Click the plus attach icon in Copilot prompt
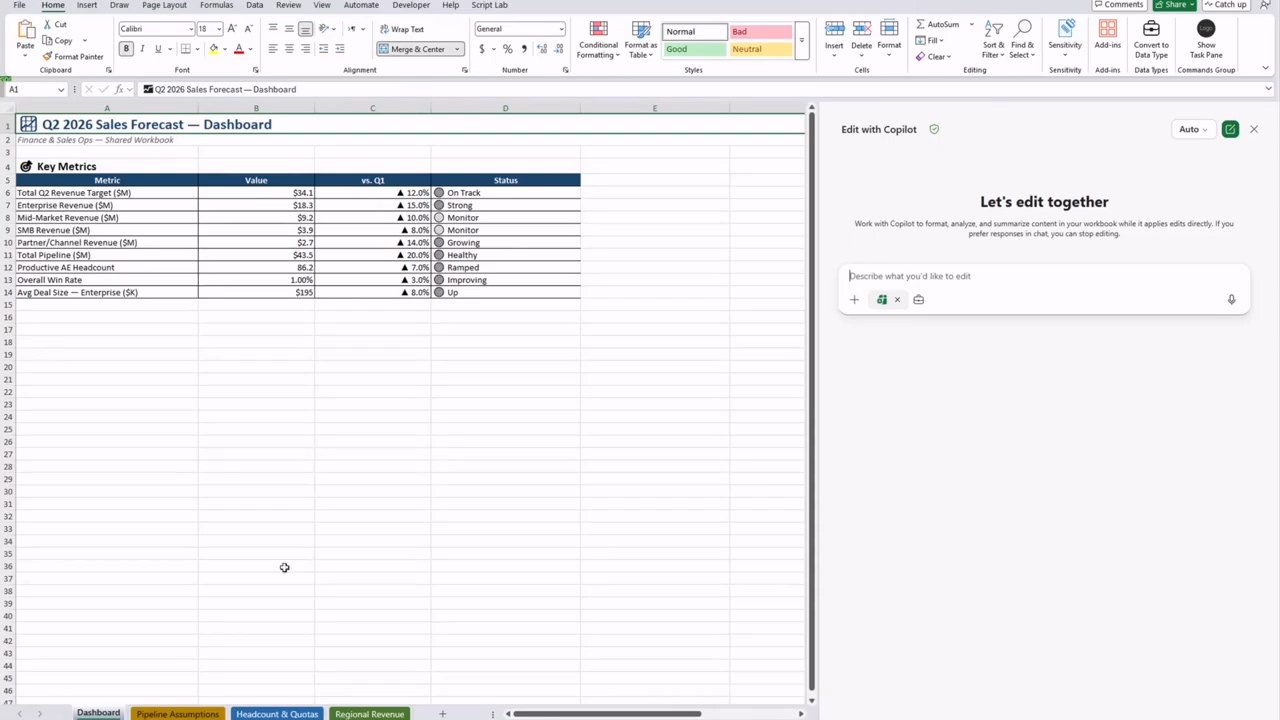Viewport: 1280px width, 720px height. coord(854,299)
